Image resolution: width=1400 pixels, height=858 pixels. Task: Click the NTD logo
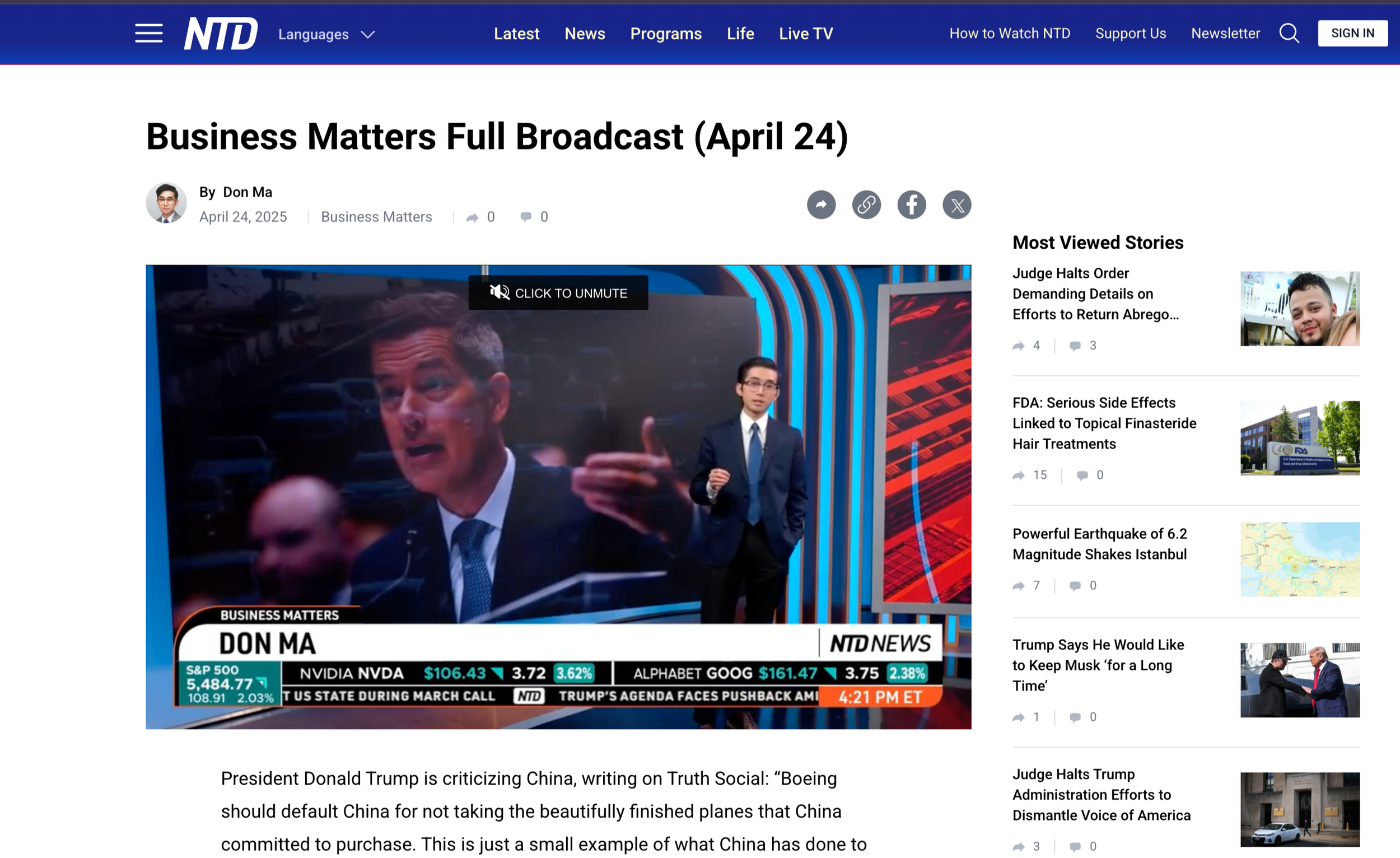tap(221, 34)
